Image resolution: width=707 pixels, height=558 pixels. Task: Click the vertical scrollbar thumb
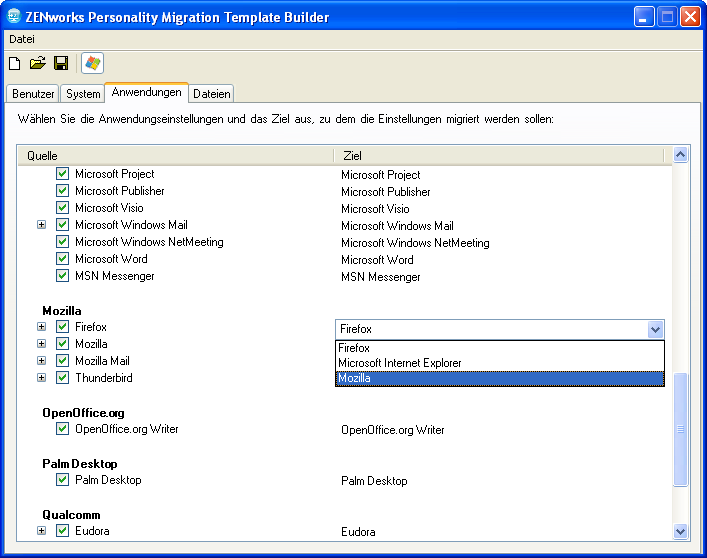(680, 430)
